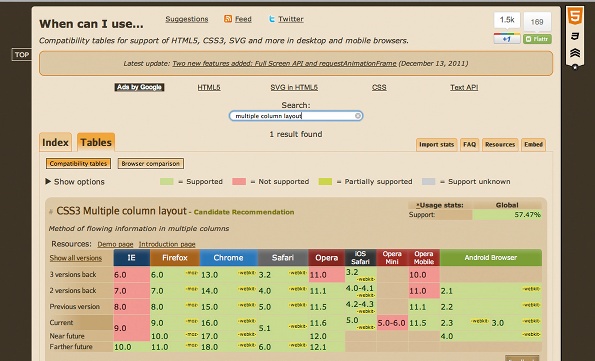Select the Compatibility tables view

[78, 164]
